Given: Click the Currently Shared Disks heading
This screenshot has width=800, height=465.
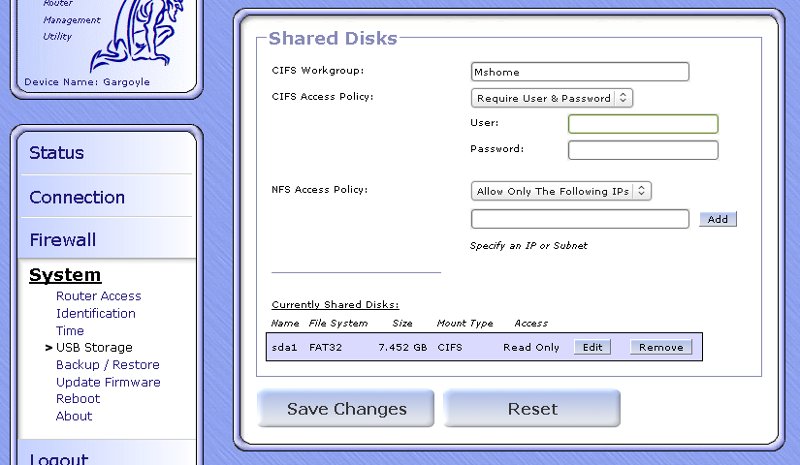Looking at the screenshot, I should 335,305.
